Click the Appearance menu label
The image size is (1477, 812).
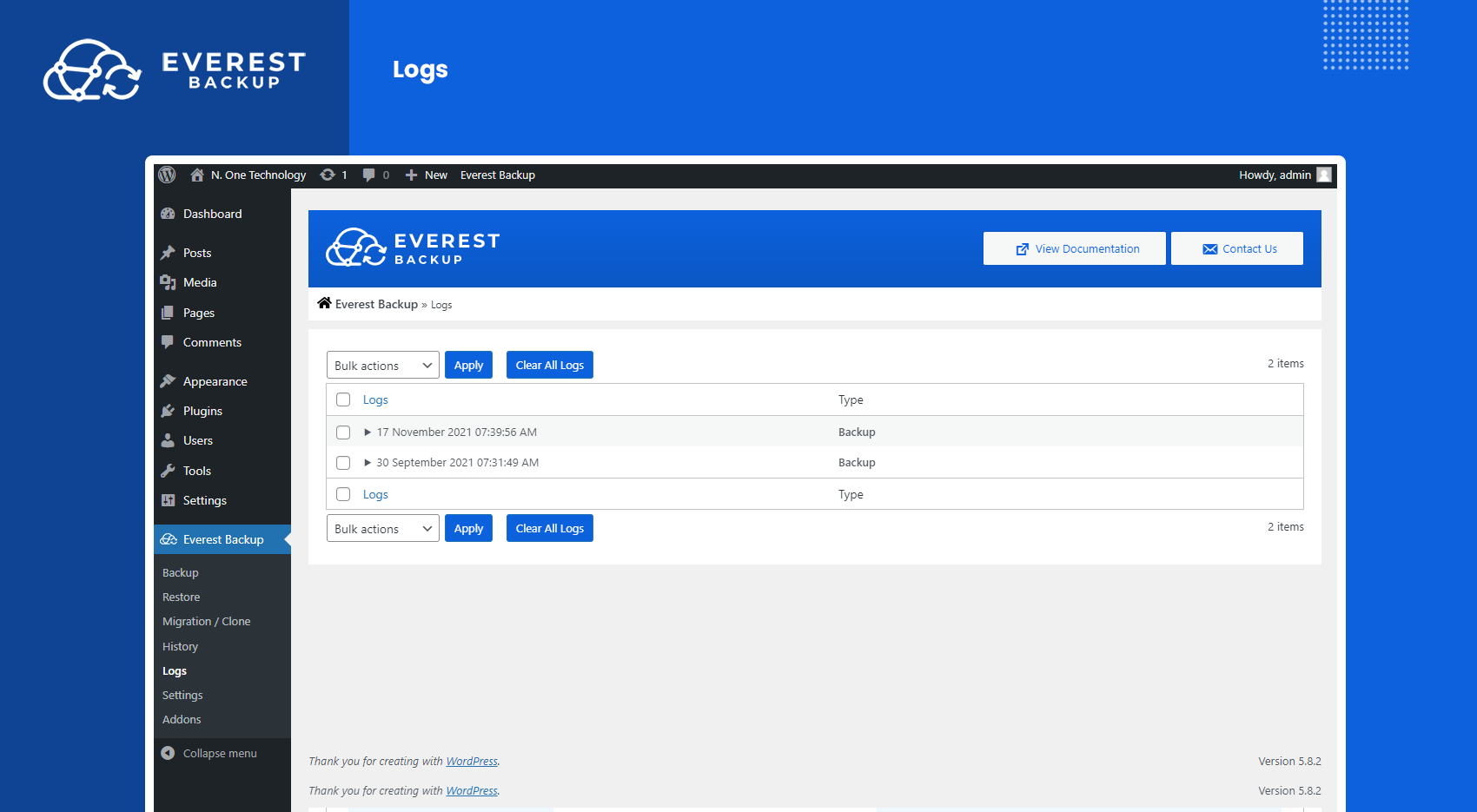click(215, 381)
